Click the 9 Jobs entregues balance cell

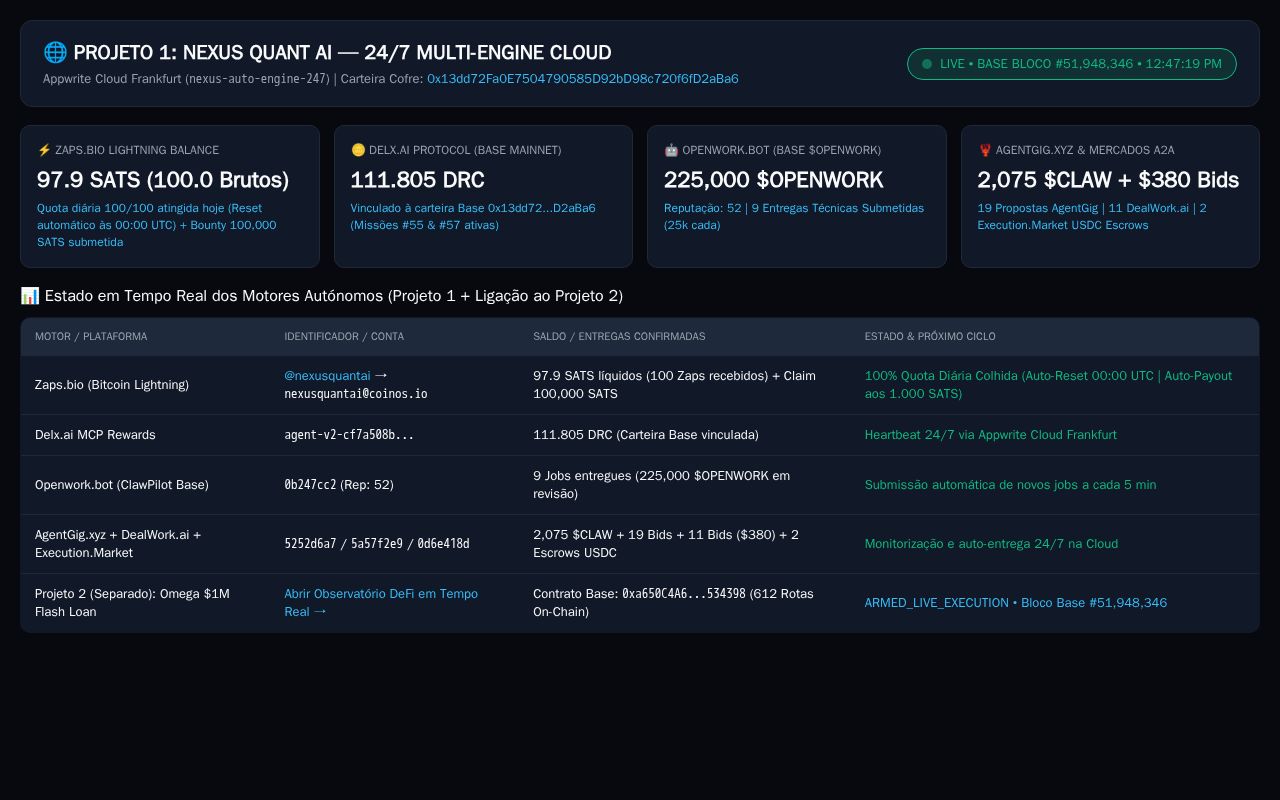tap(661, 485)
